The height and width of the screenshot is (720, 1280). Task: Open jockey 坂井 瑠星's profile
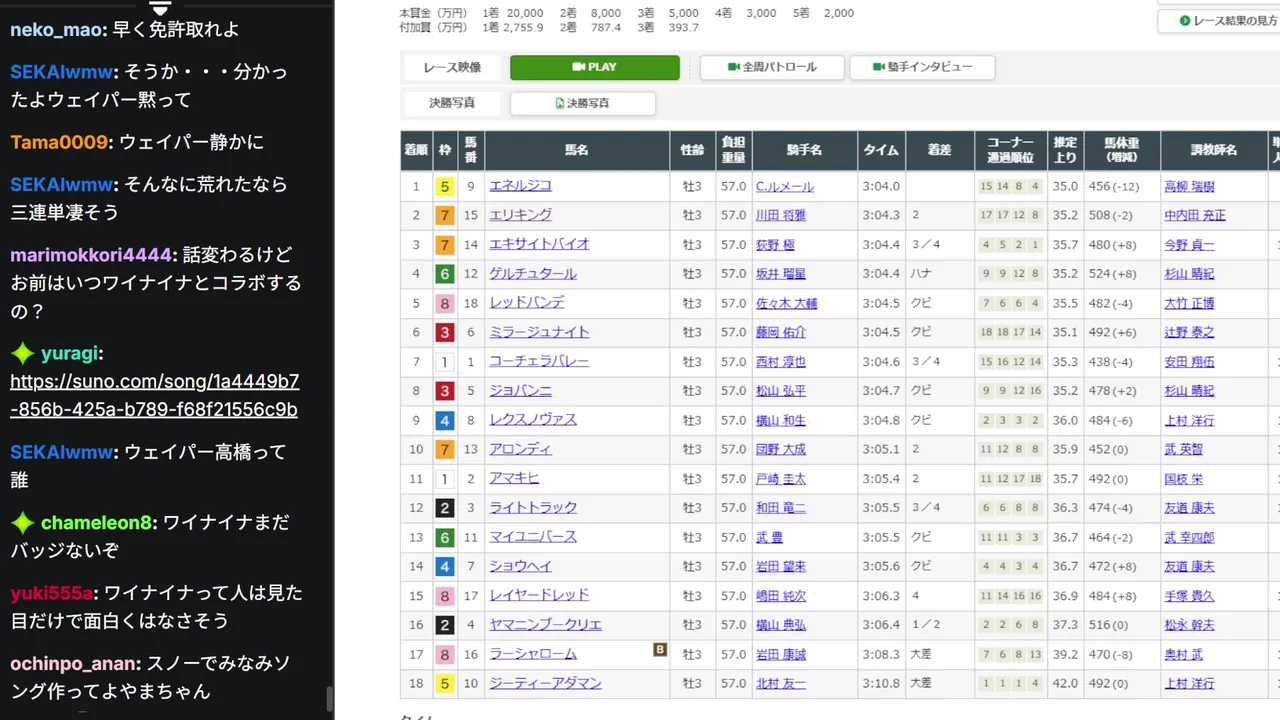point(781,273)
